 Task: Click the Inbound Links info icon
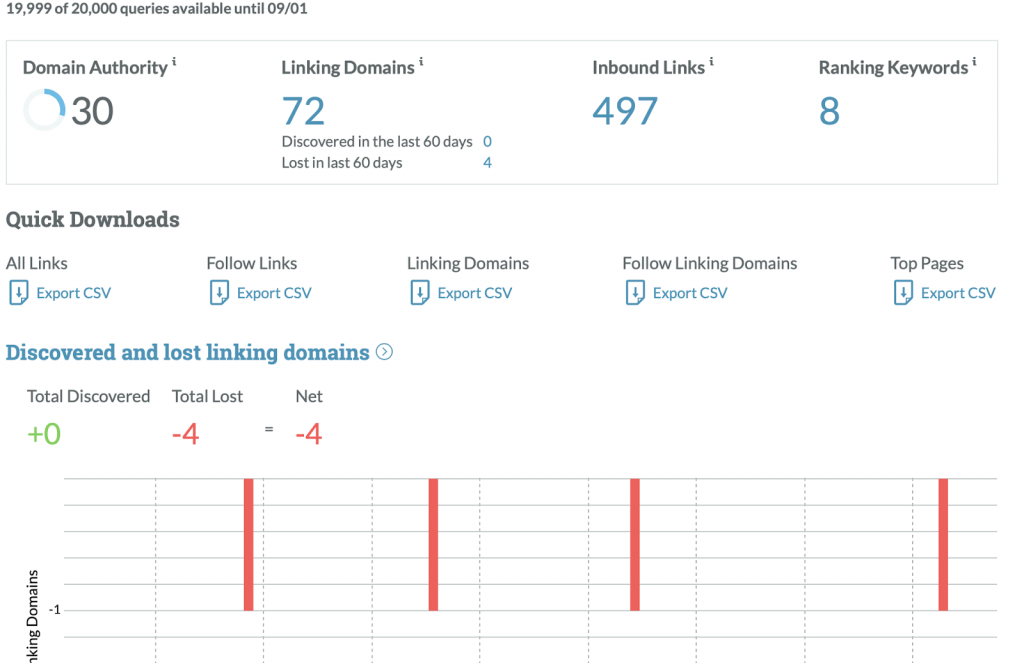click(x=711, y=61)
